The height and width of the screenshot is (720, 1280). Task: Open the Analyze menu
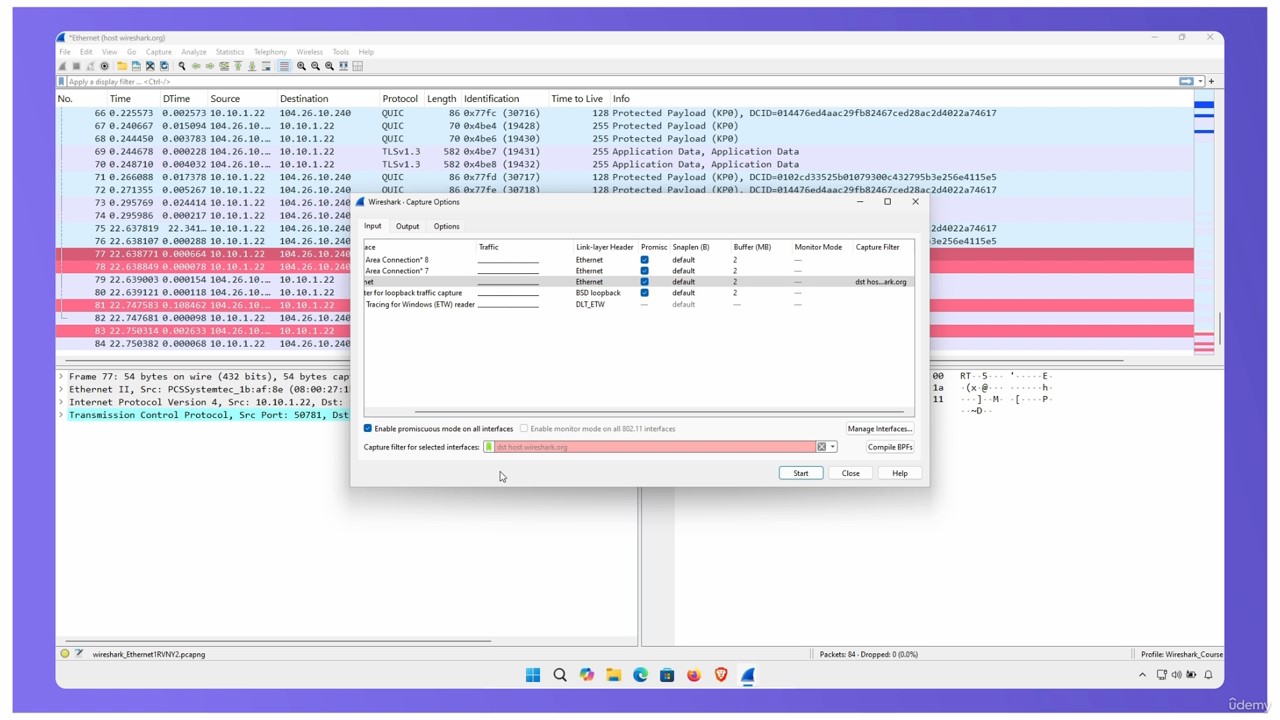[194, 52]
